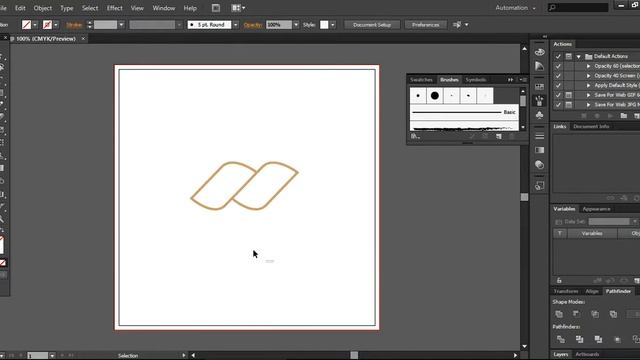Open the Arrange Documents dropdown
The image size is (640, 360).
238,8
